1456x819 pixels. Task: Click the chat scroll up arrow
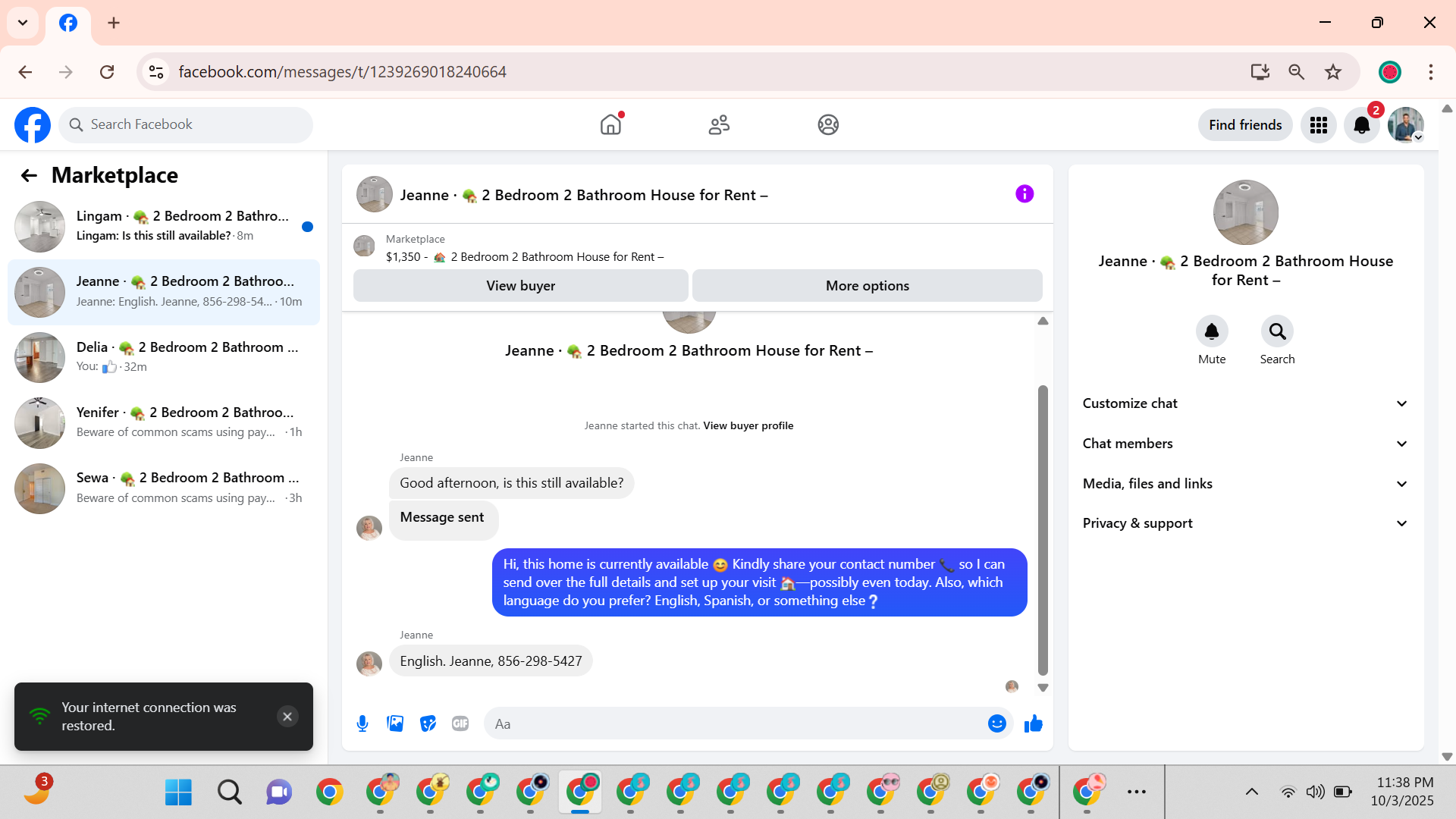pyautogui.click(x=1043, y=322)
